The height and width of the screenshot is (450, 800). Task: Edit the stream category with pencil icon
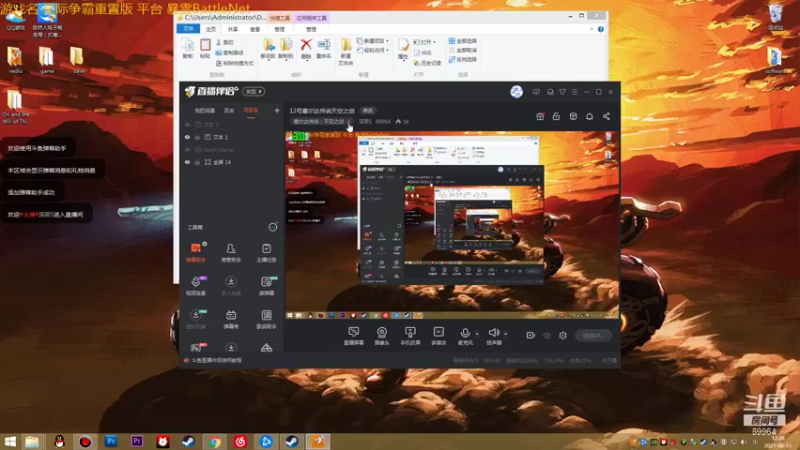point(349,121)
